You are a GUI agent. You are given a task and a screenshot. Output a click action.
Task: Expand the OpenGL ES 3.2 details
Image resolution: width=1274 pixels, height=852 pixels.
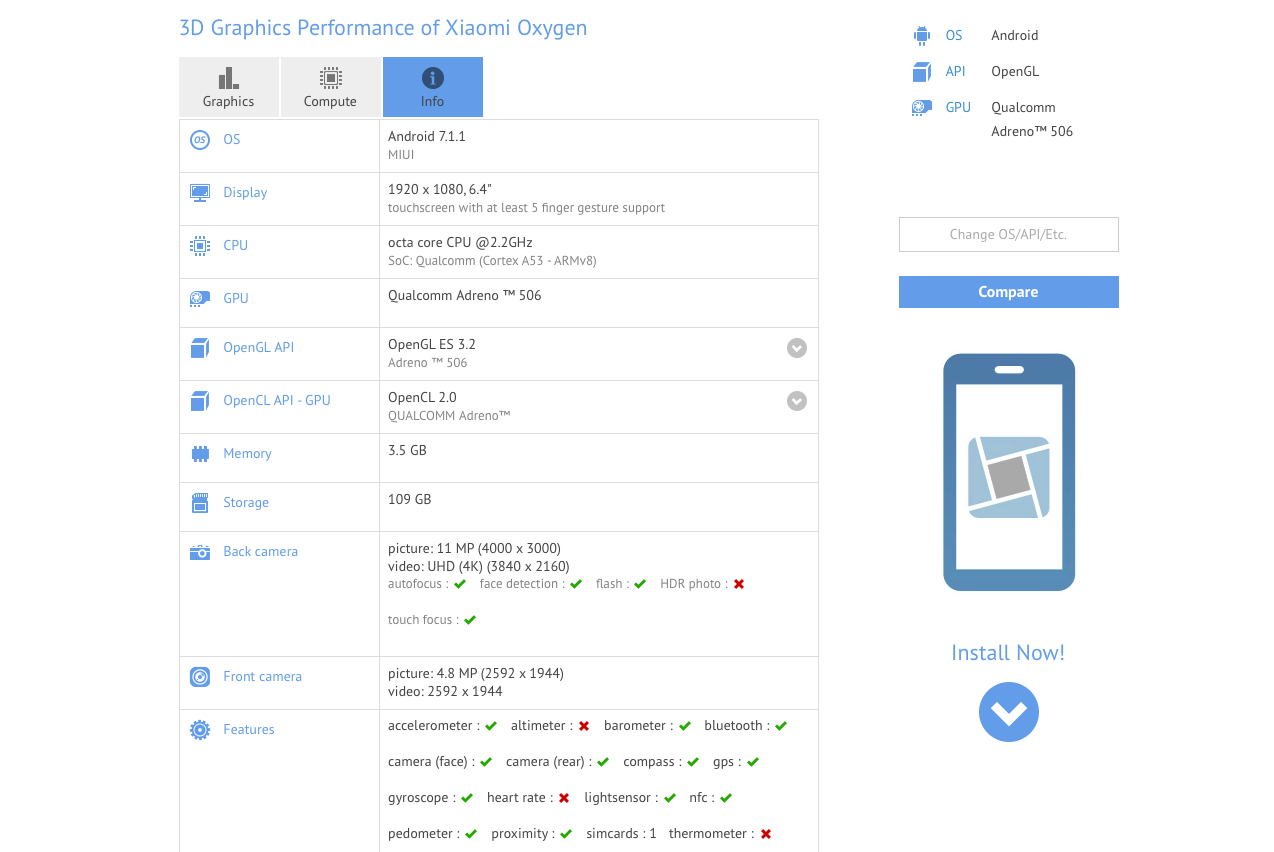coord(797,348)
